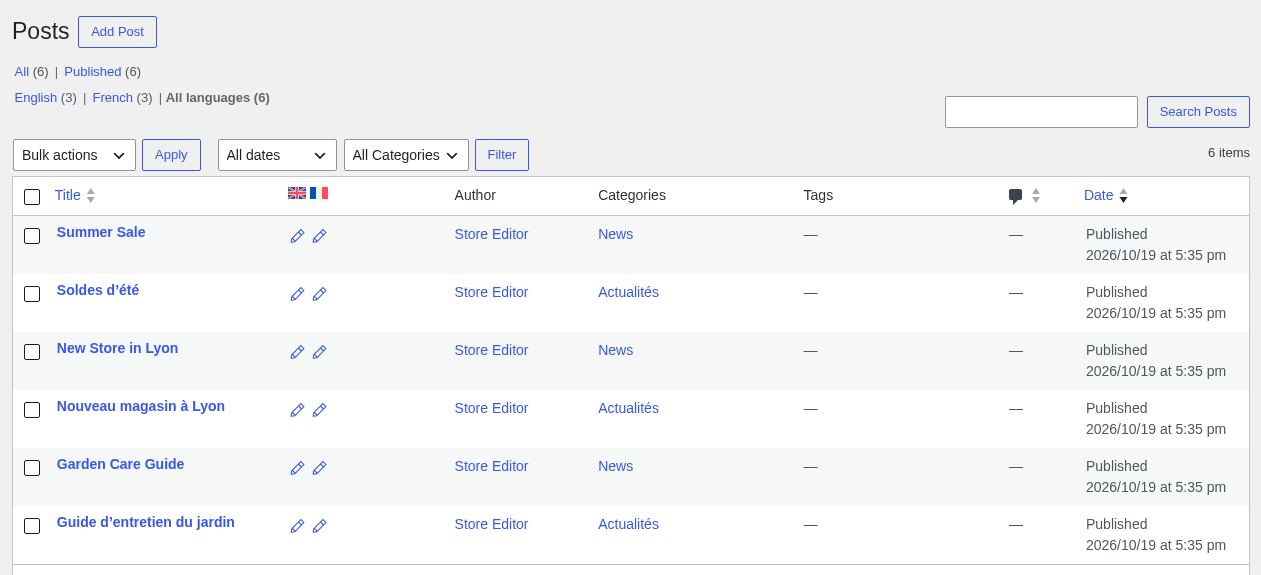Open the All dates dropdown

(277, 155)
